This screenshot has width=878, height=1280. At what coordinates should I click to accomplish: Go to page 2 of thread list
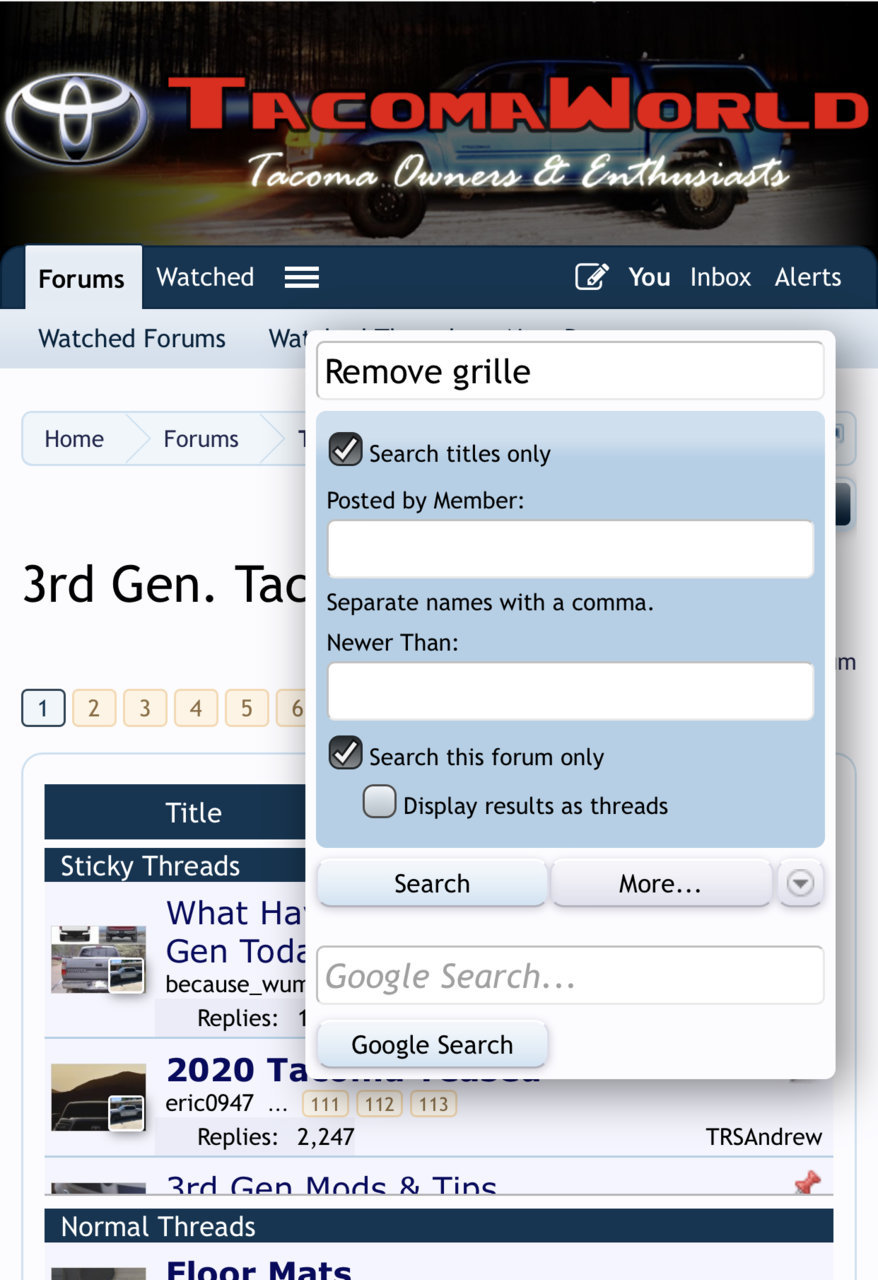pos(94,708)
